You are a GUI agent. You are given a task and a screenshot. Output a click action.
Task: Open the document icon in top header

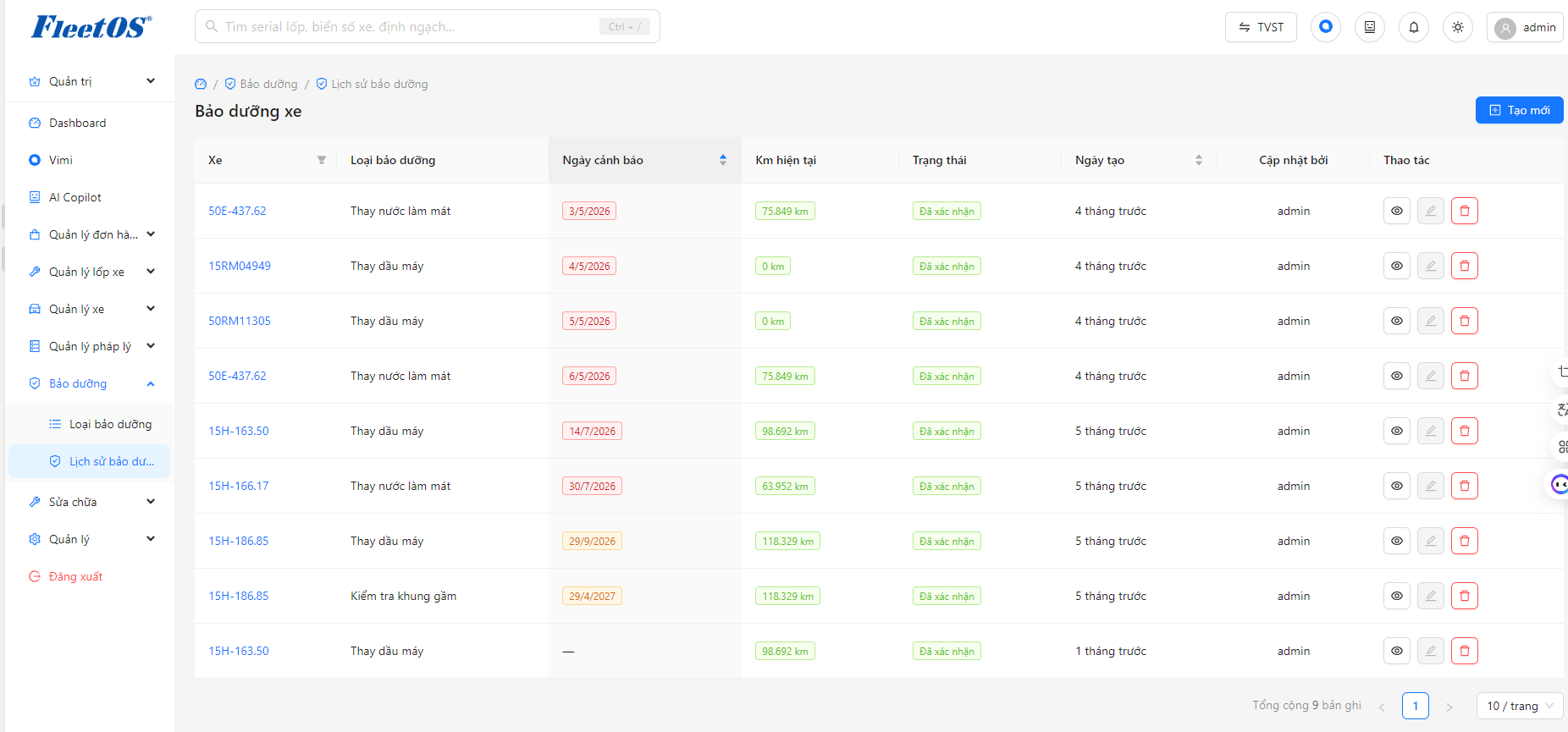[1369, 27]
